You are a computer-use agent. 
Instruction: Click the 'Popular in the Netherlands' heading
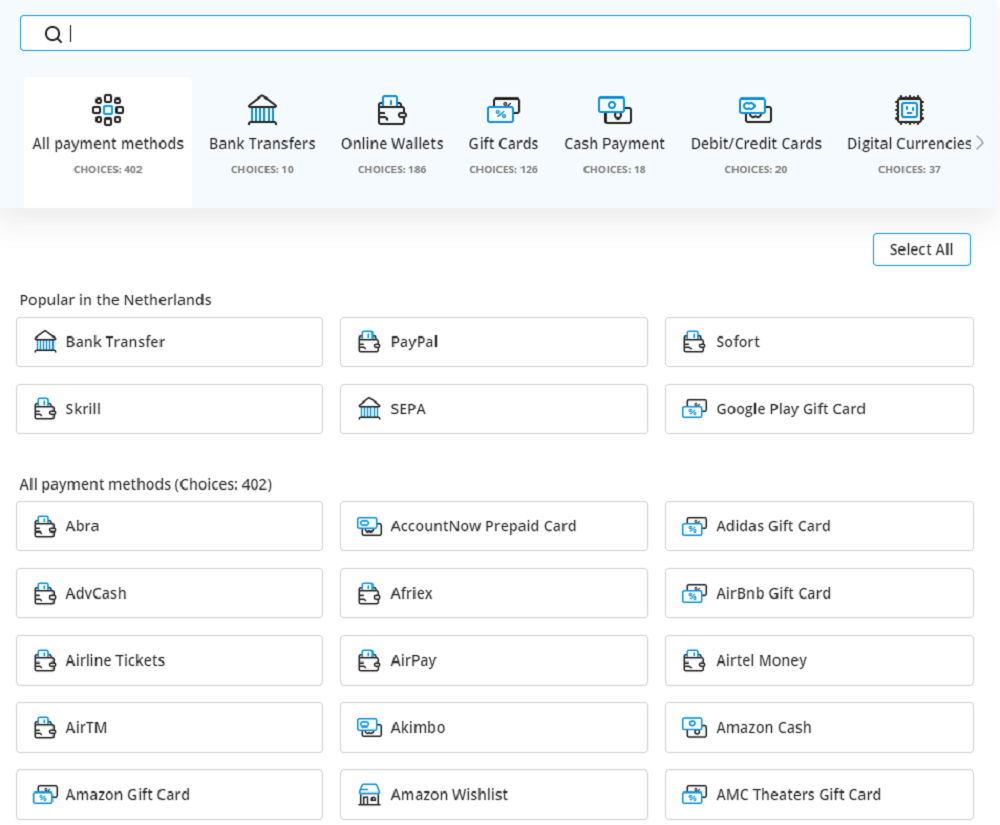click(115, 300)
